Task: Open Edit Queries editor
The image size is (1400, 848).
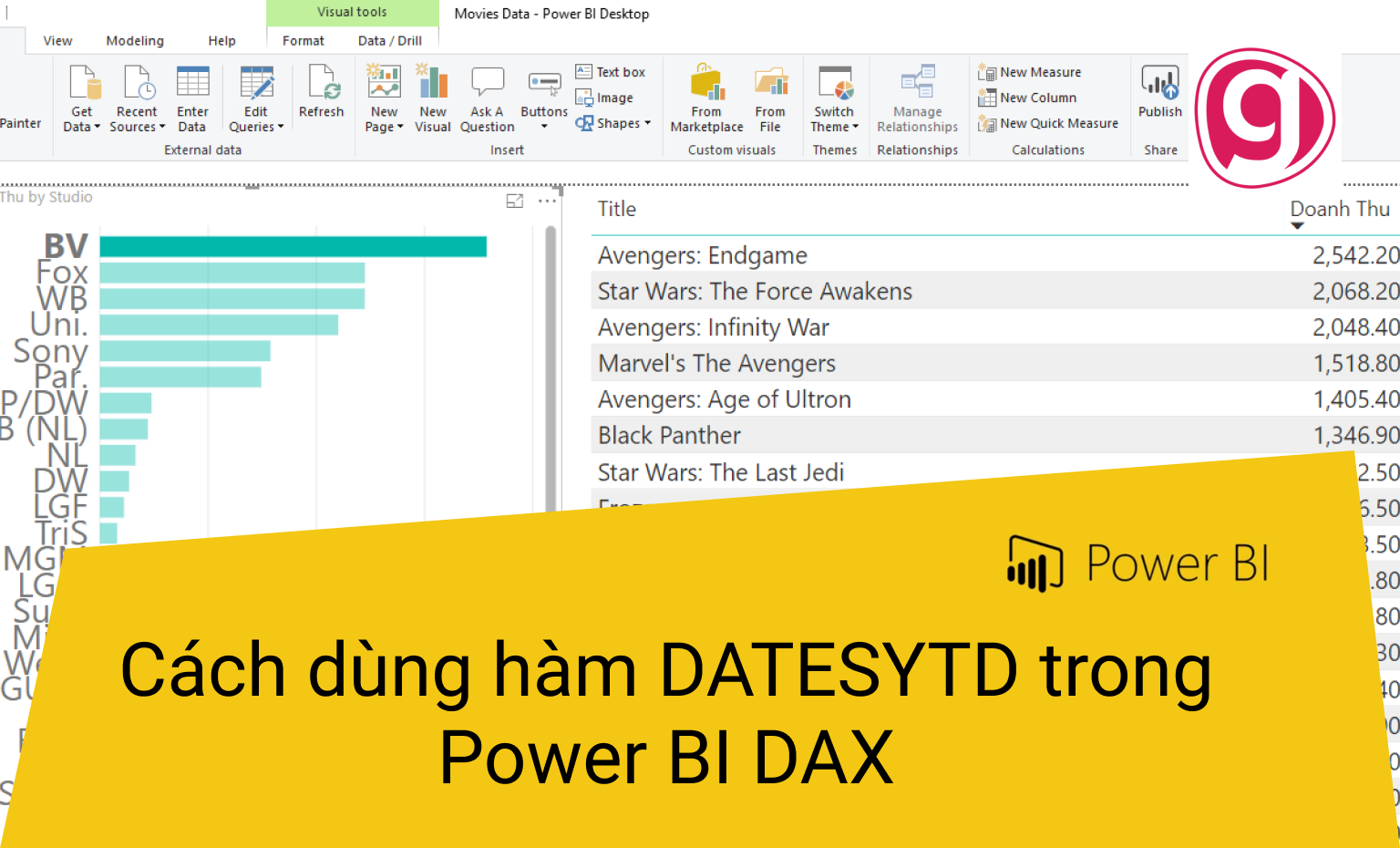Action: [256, 99]
